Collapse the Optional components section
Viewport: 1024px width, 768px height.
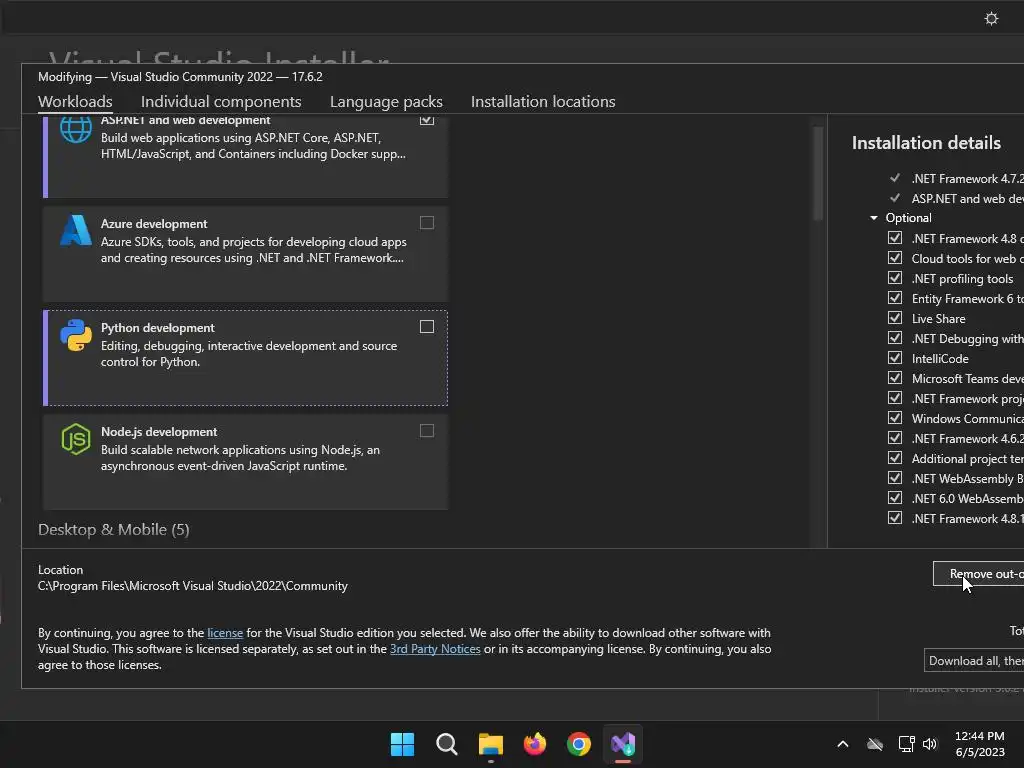click(874, 217)
